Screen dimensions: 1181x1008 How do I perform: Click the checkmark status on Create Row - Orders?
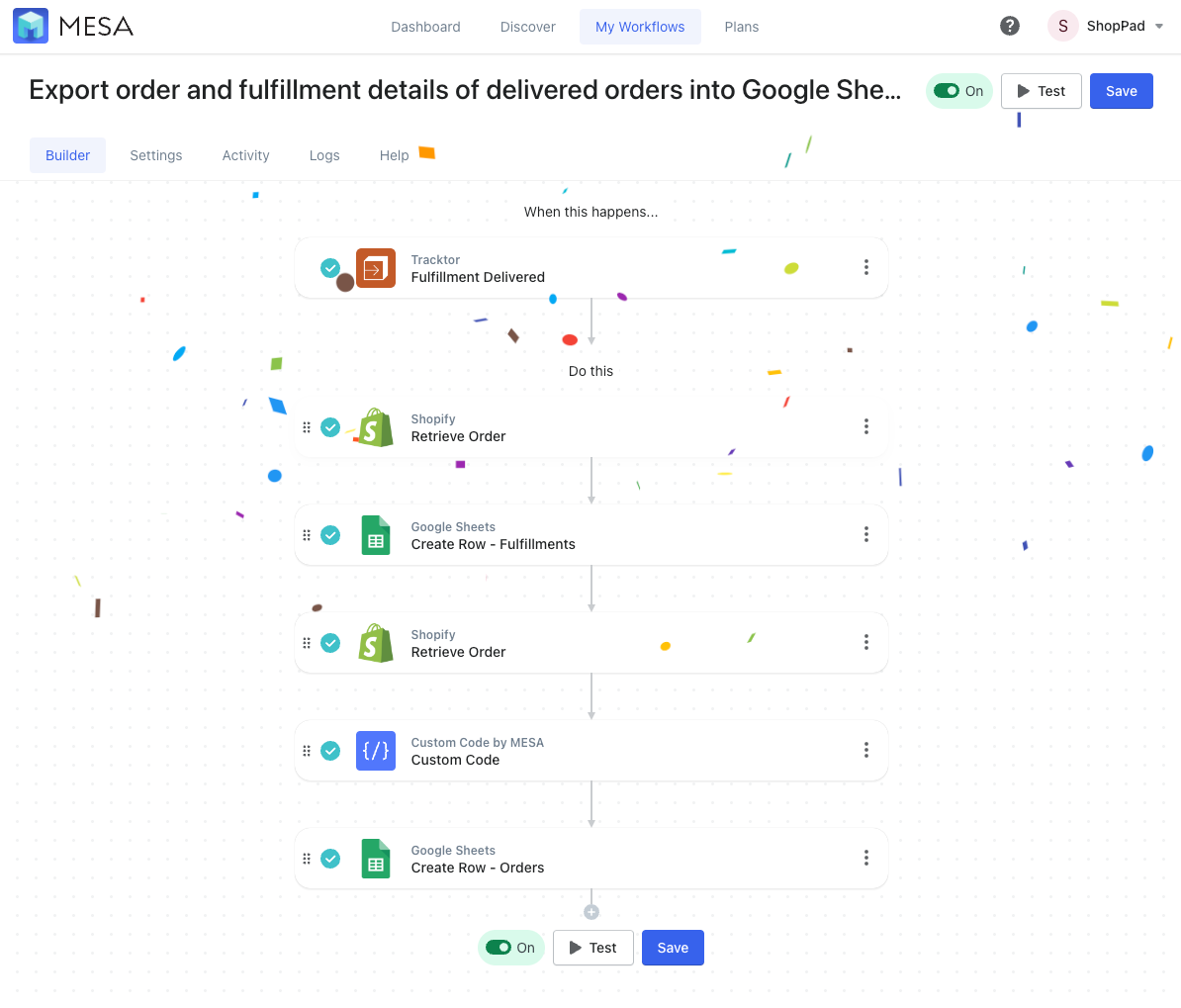[x=330, y=858]
